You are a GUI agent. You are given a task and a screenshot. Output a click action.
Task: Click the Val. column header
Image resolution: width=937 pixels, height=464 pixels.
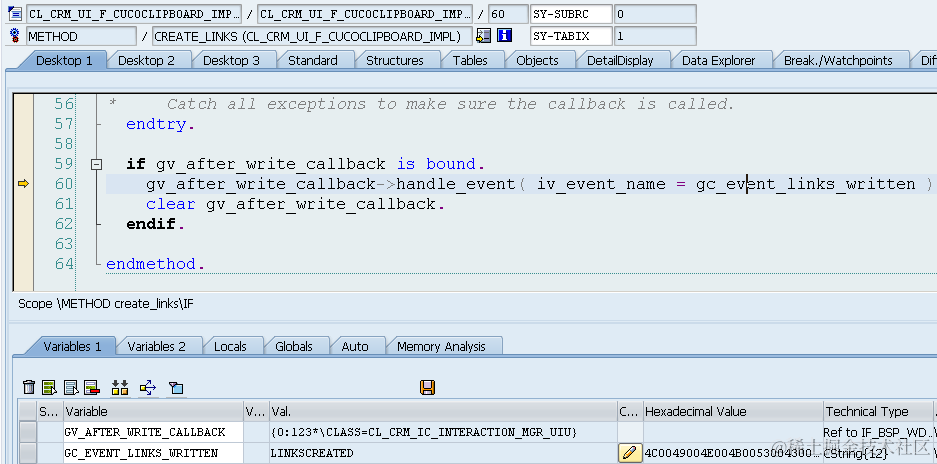(443, 411)
